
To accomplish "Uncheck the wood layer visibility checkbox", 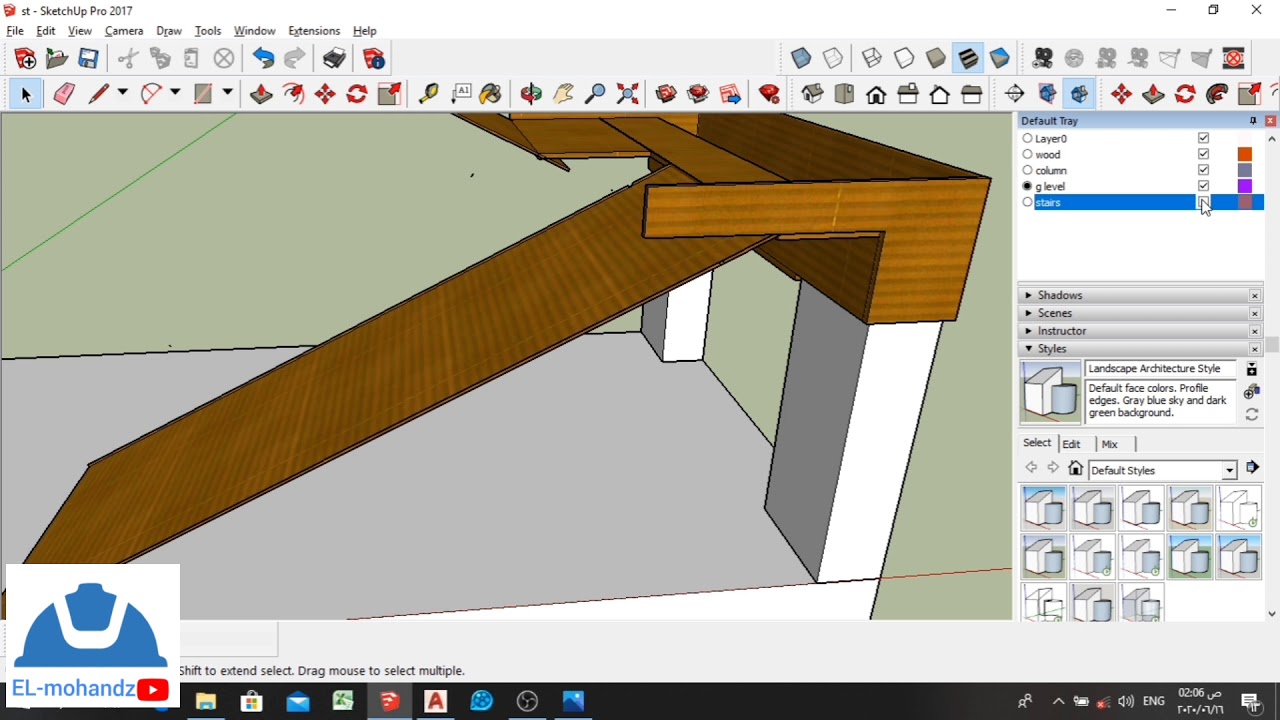I will 1203,154.
